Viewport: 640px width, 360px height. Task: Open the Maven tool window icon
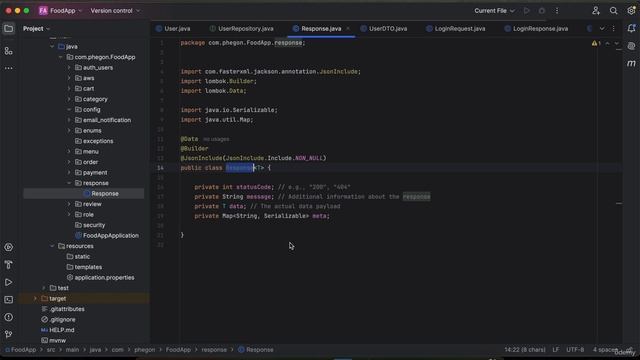[x=631, y=64]
